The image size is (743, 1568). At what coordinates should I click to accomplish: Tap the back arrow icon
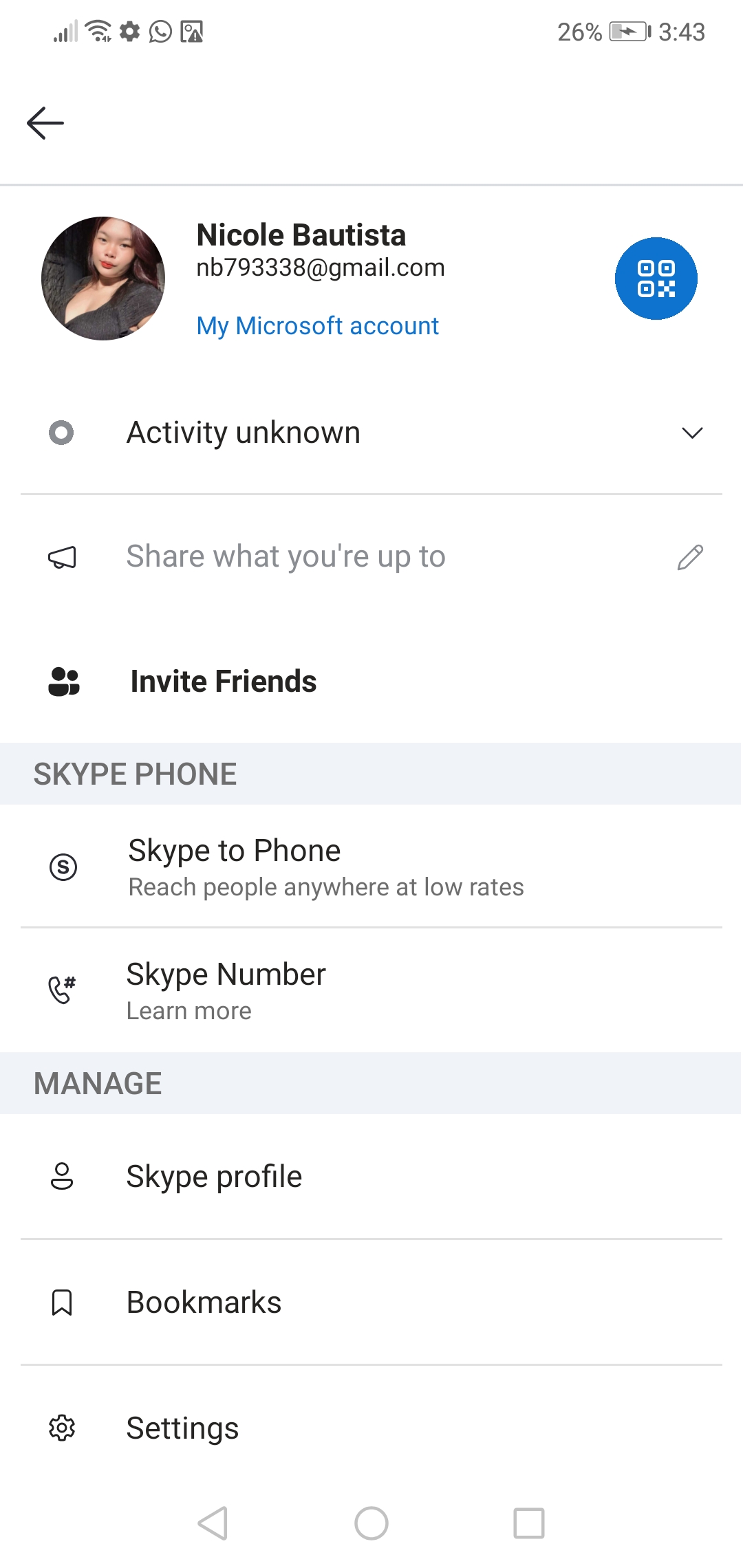[45, 124]
